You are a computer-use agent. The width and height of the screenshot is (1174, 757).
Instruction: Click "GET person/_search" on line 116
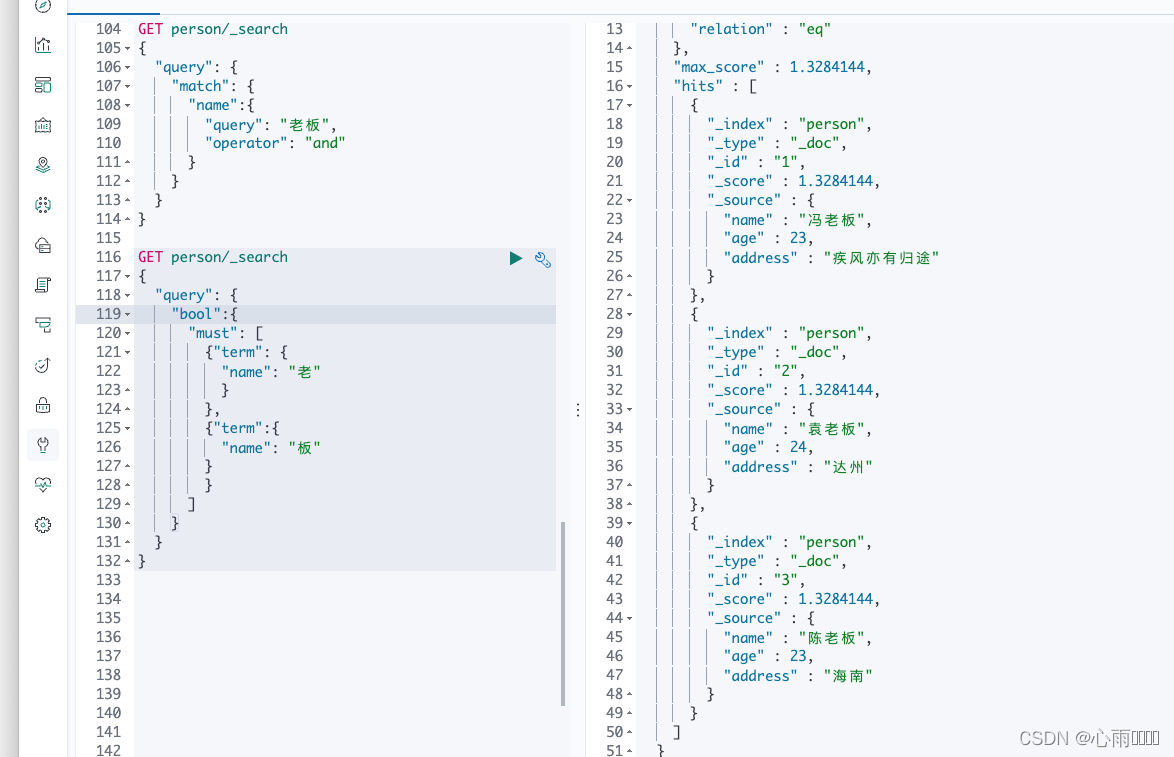[213, 257]
